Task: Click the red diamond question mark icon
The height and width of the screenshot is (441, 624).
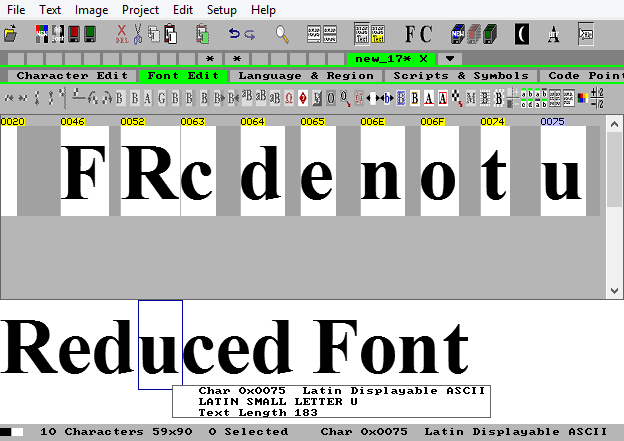Action: point(303,98)
